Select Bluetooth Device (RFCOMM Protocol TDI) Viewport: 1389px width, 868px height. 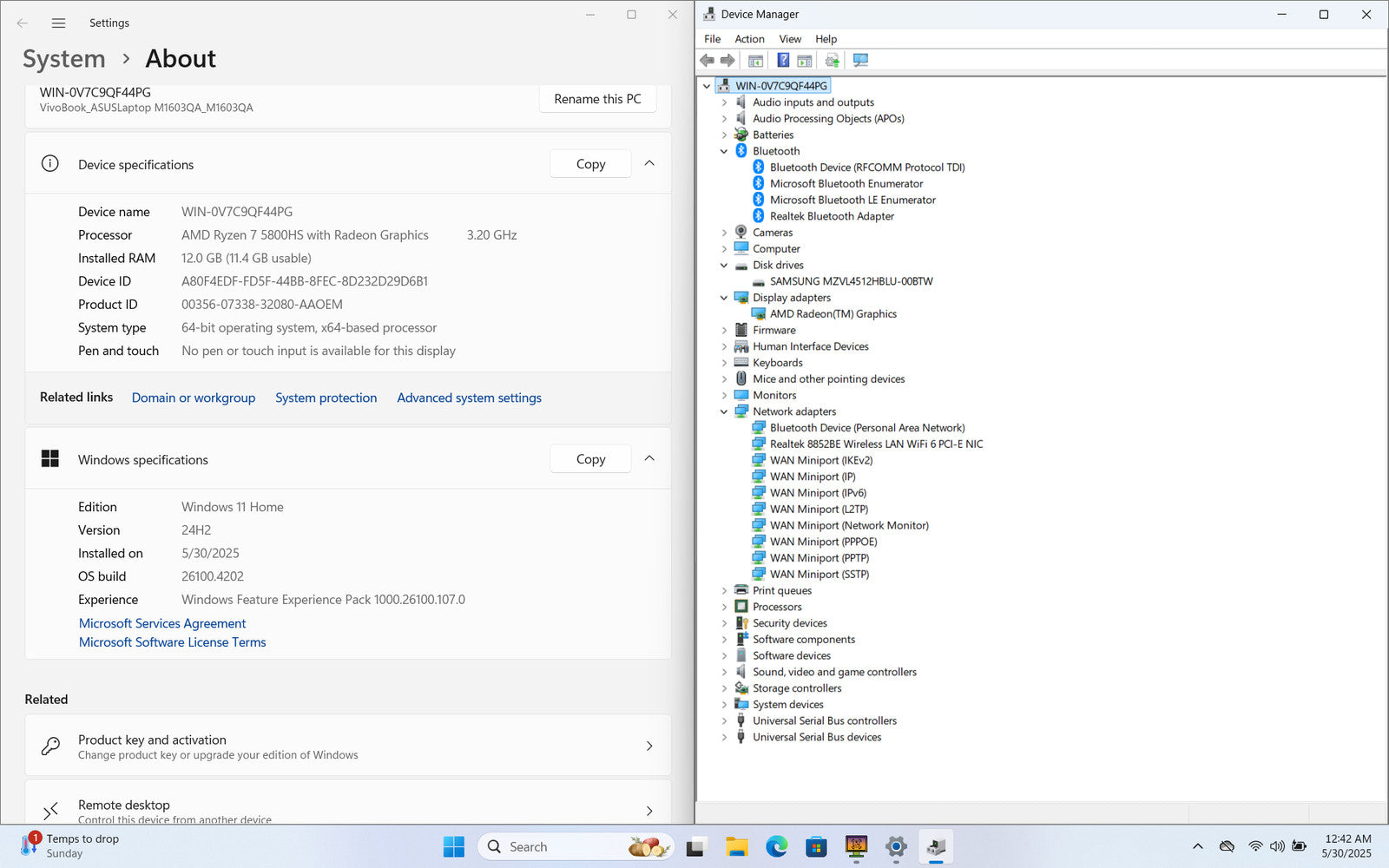tap(867, 168)
